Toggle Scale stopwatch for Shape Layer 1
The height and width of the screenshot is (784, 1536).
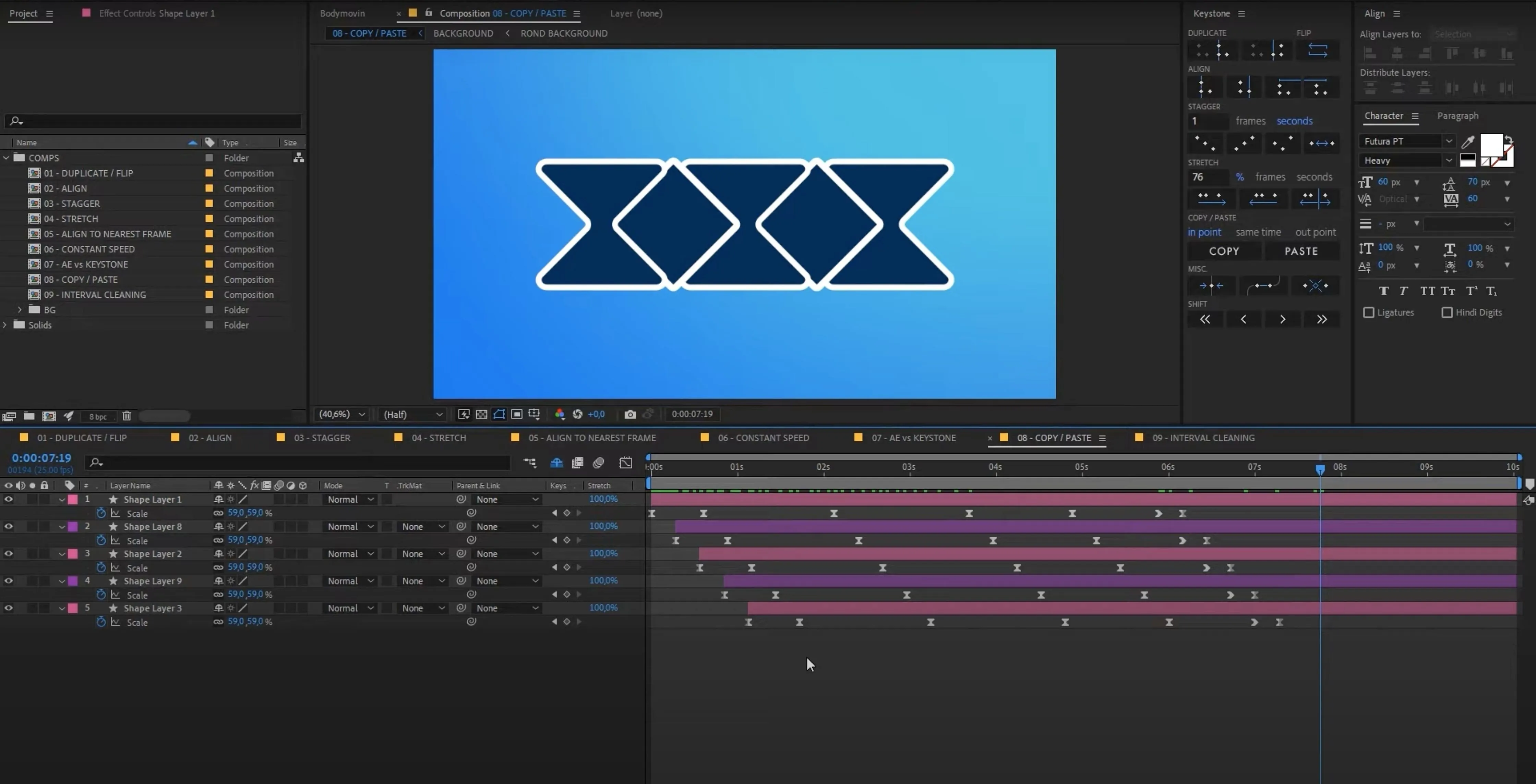(x=101, y=513)
